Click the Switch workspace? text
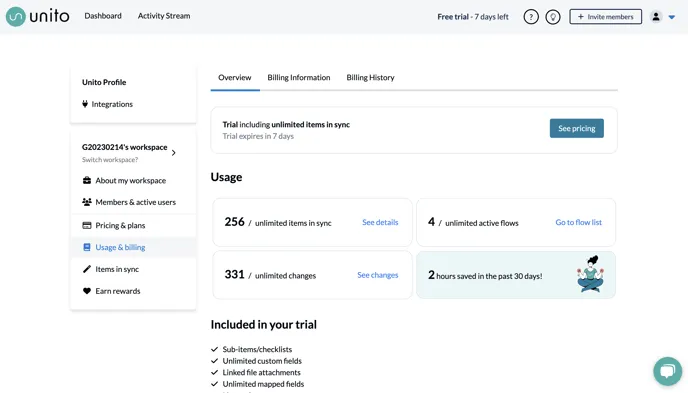Viewport: 688px width, 393px height. point(110,160)
